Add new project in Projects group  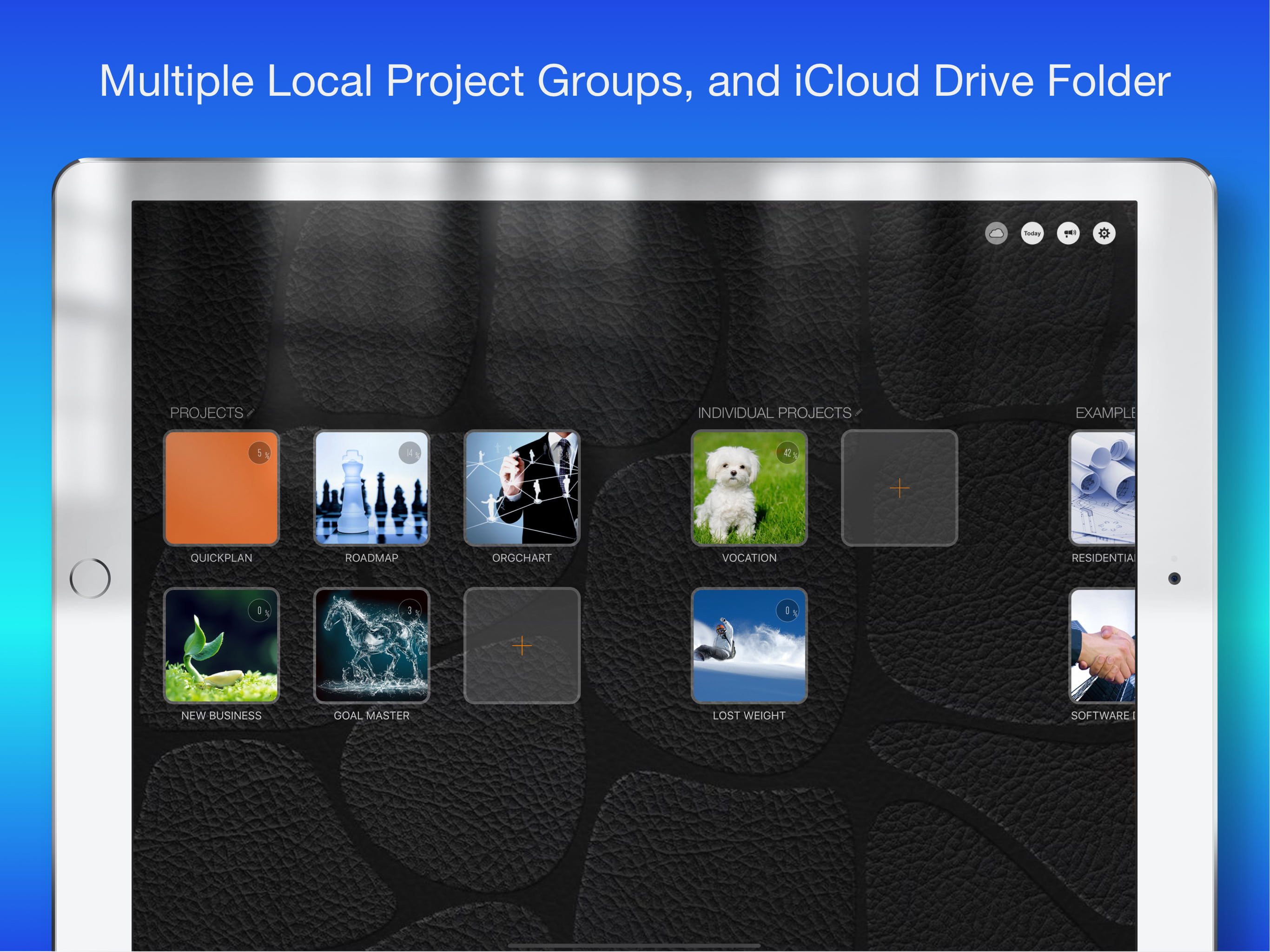coord(521,645)
